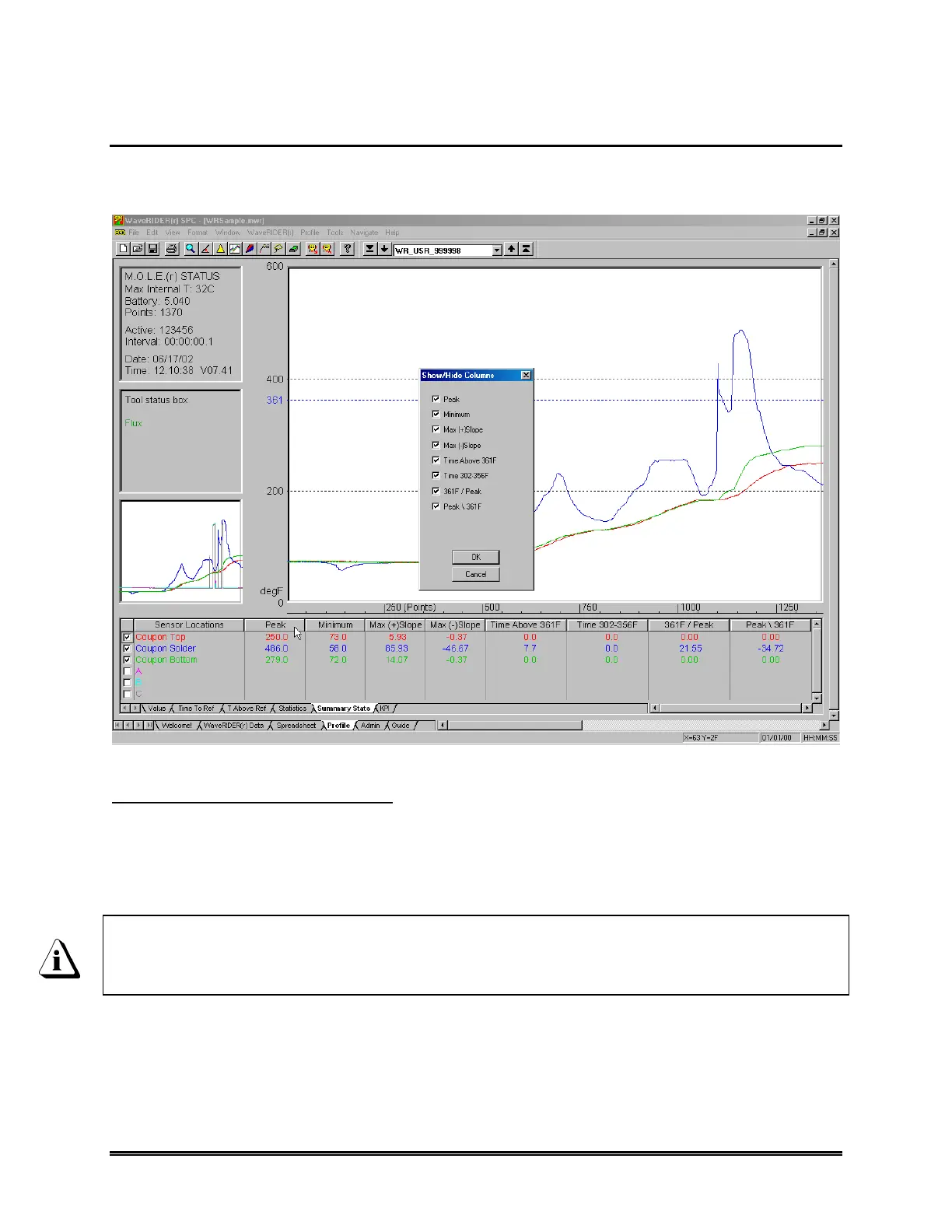The height and width of the screenshot is (1232, 952).
Task: Click the Print toolbar icon
Action: point(171,249)
